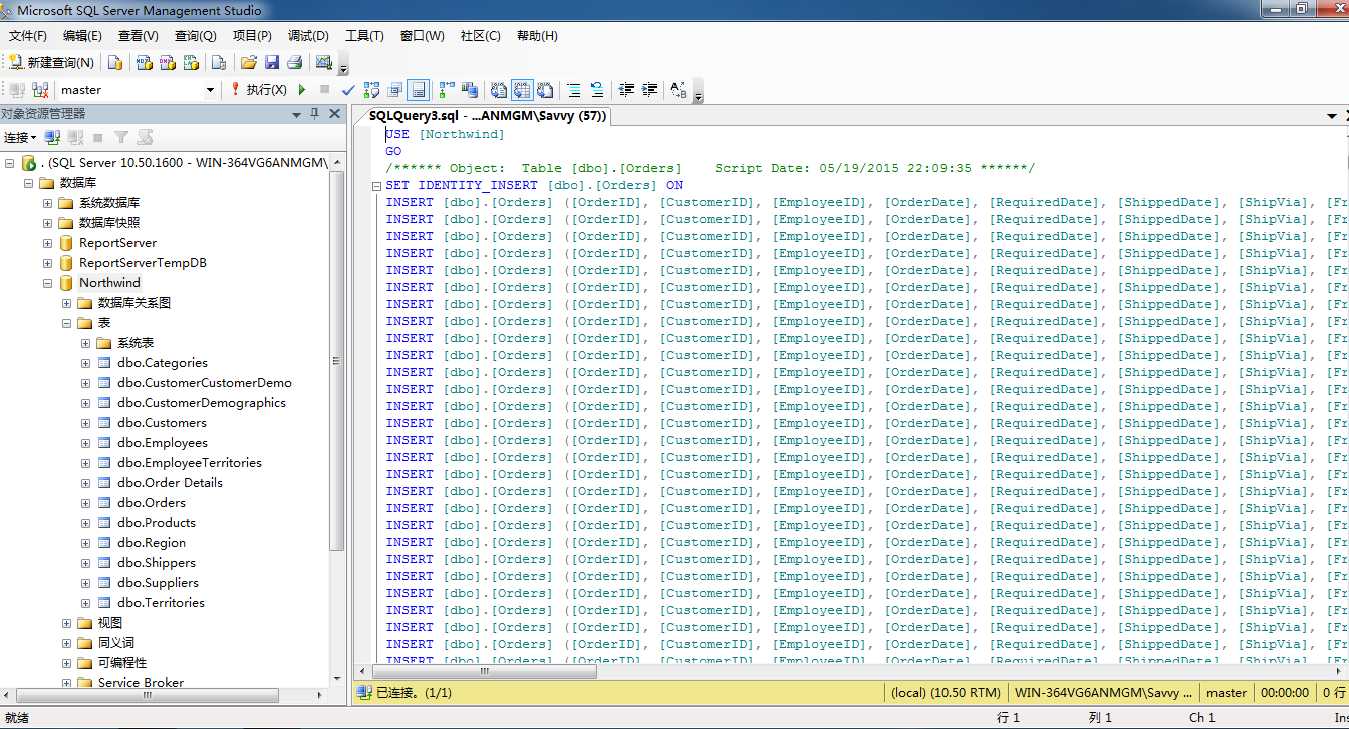Screen dimensions: 1349x729
Task: Pin the 对象资源管理器 panel via its pushpin
Action: pos(315,114)
